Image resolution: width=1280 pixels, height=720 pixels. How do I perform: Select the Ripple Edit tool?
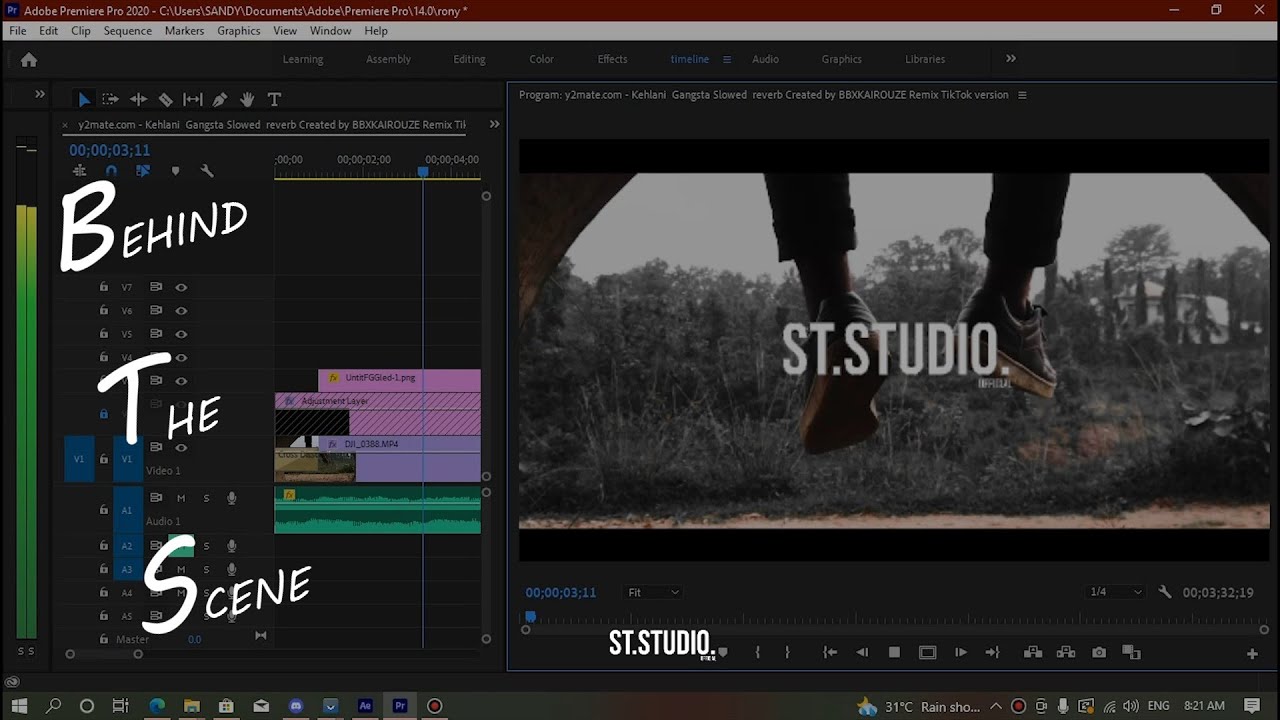pyautogui.click(x=138, y=99)
